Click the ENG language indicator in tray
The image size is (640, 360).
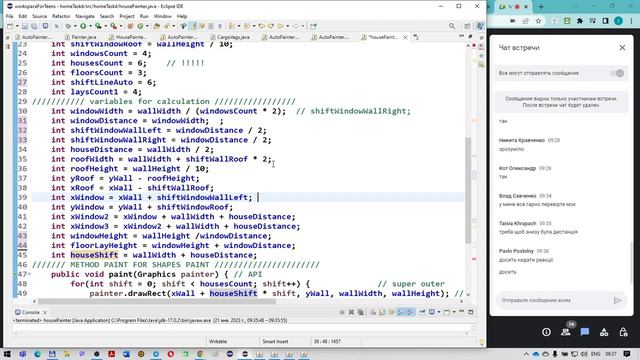596,354
